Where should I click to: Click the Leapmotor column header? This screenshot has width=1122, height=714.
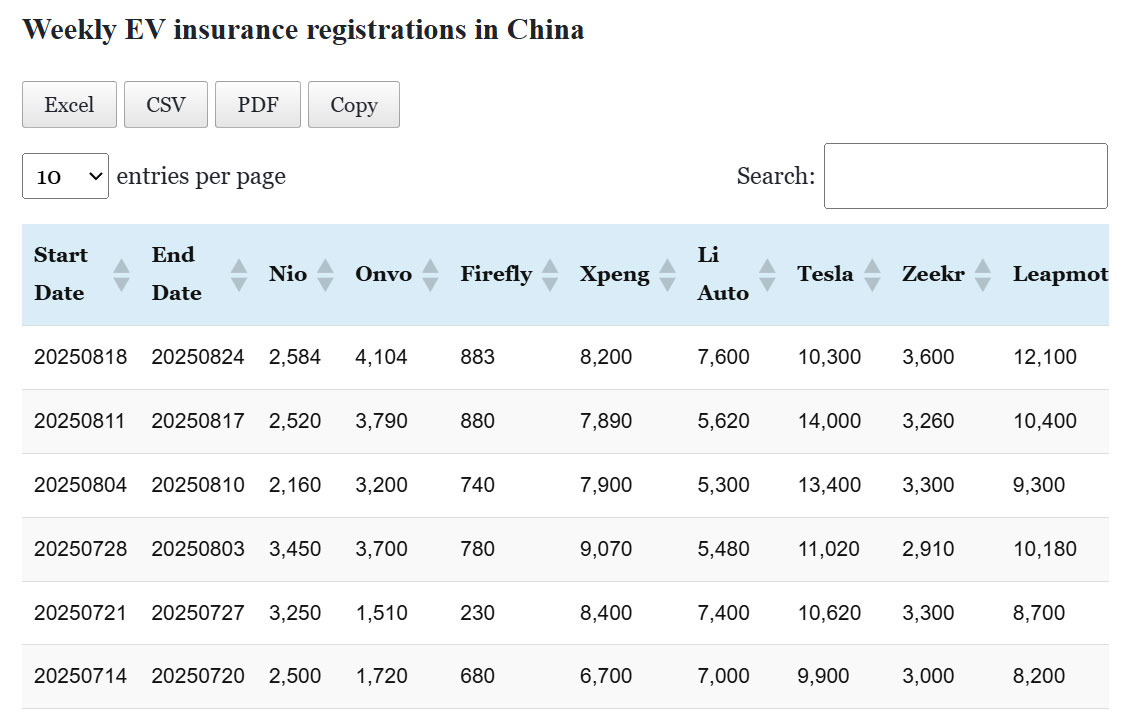1059,274
